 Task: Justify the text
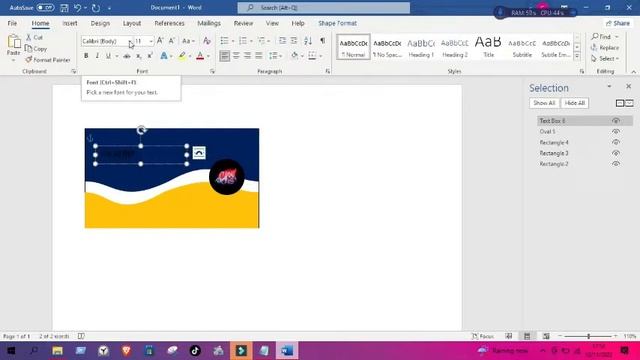tap(259, 56)
